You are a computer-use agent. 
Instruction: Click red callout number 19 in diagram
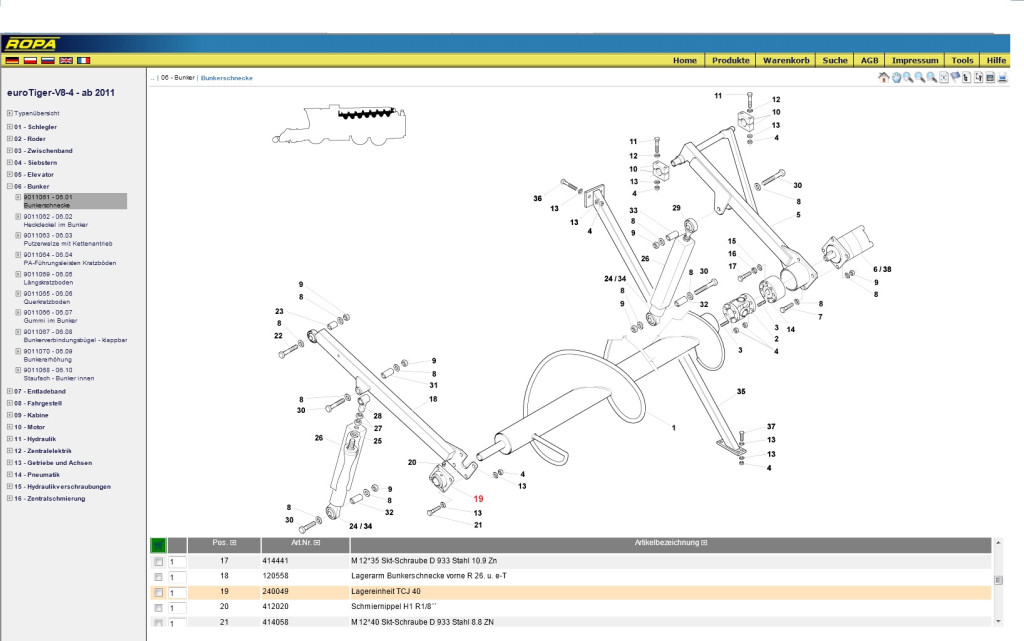[478, 499]
